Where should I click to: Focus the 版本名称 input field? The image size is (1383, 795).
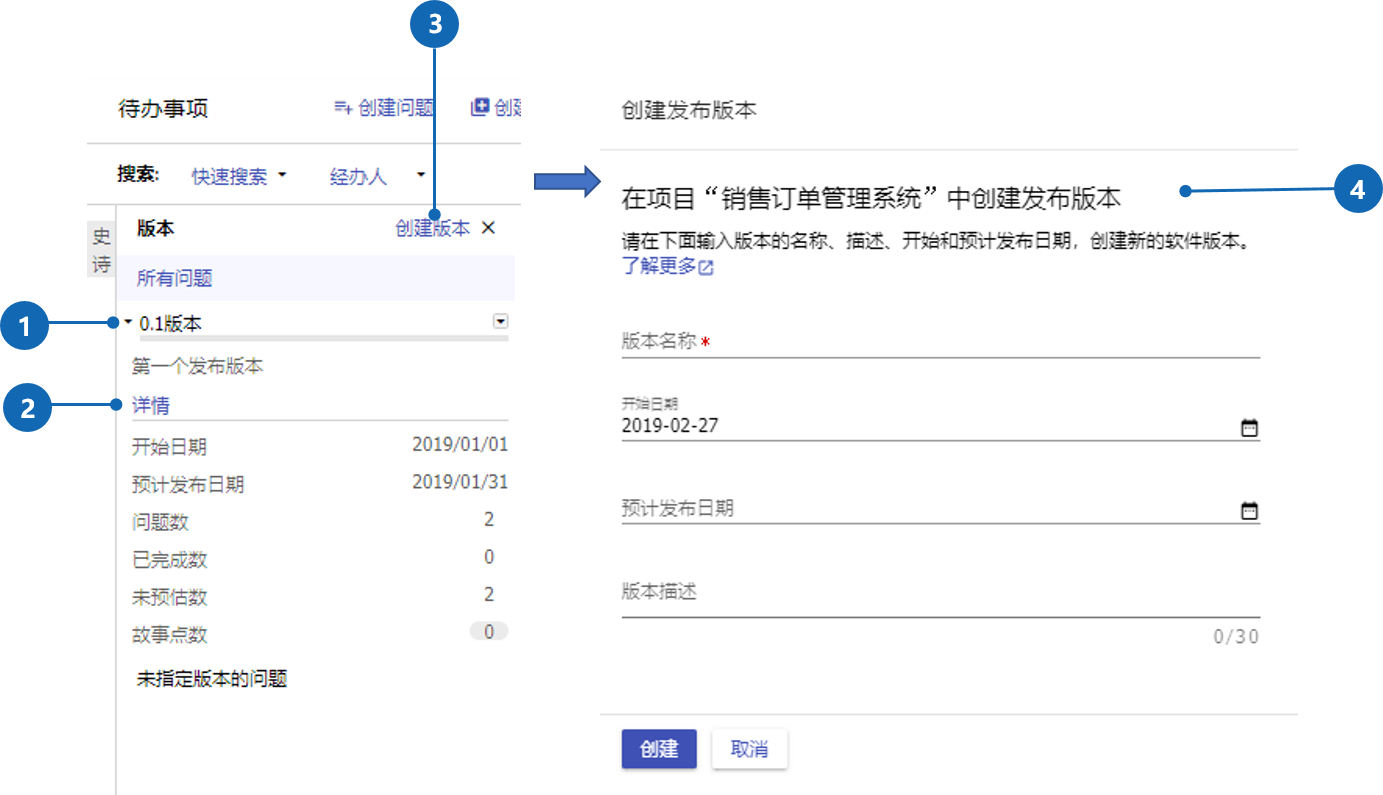point(940,341)
